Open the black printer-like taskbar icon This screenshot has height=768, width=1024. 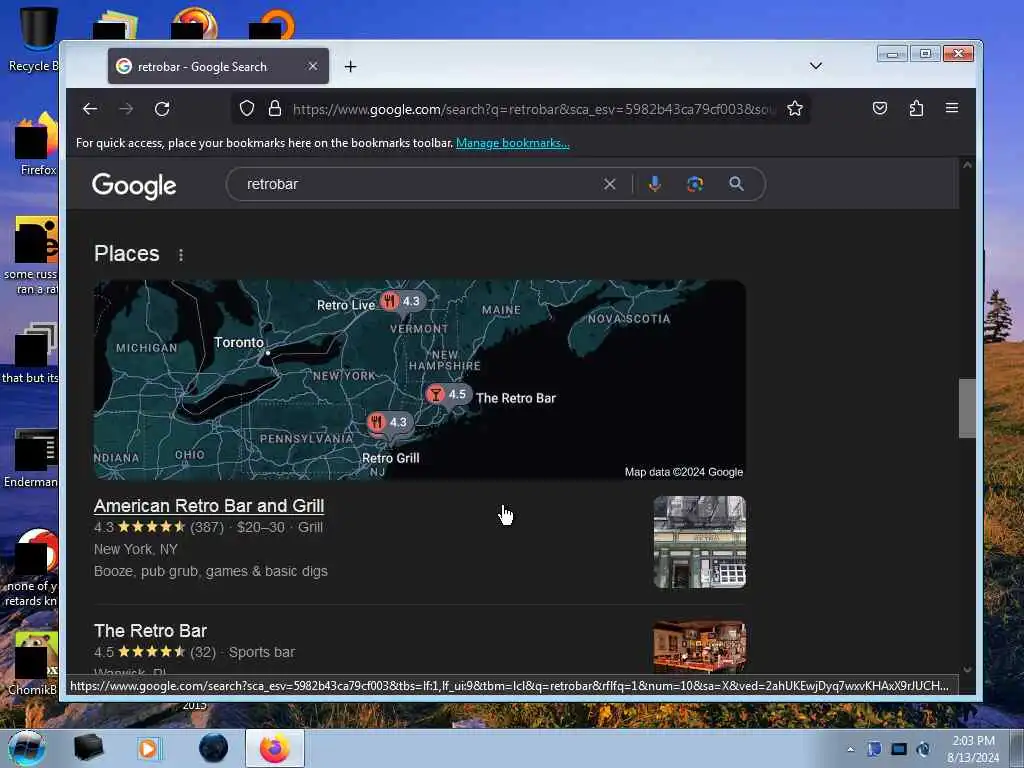tap(88, 748)
